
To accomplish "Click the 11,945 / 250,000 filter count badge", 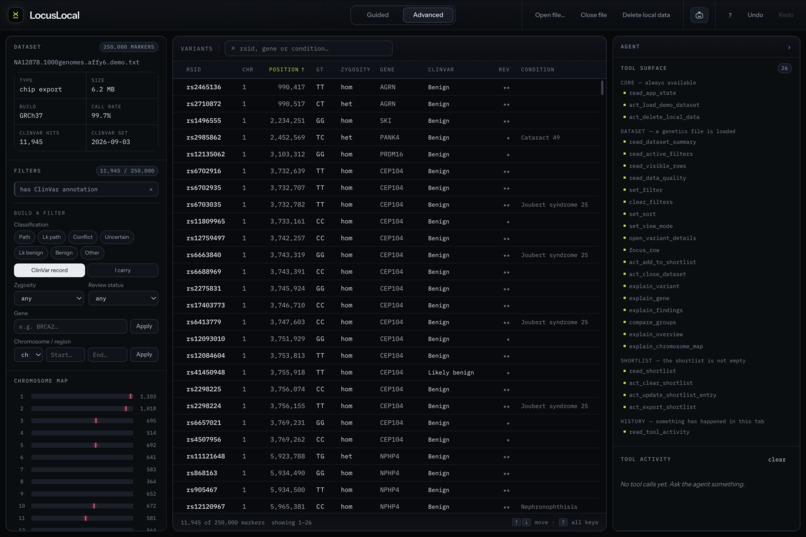I will (127, 171).
